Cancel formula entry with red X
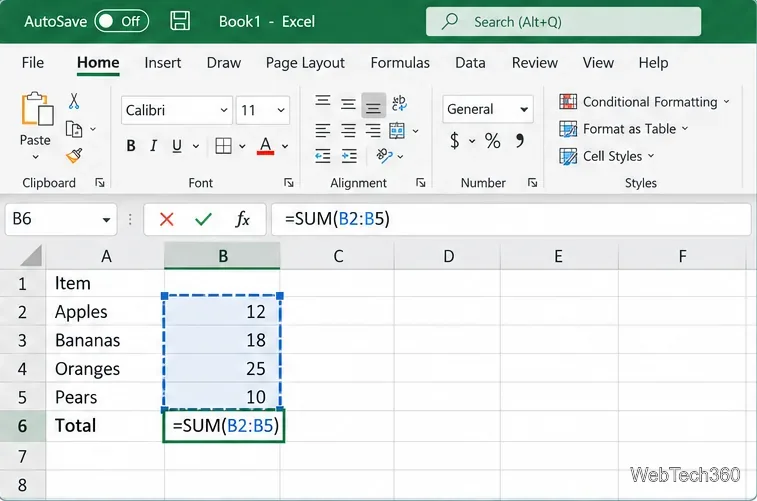757x501 pixels. (x=167, y=220)
